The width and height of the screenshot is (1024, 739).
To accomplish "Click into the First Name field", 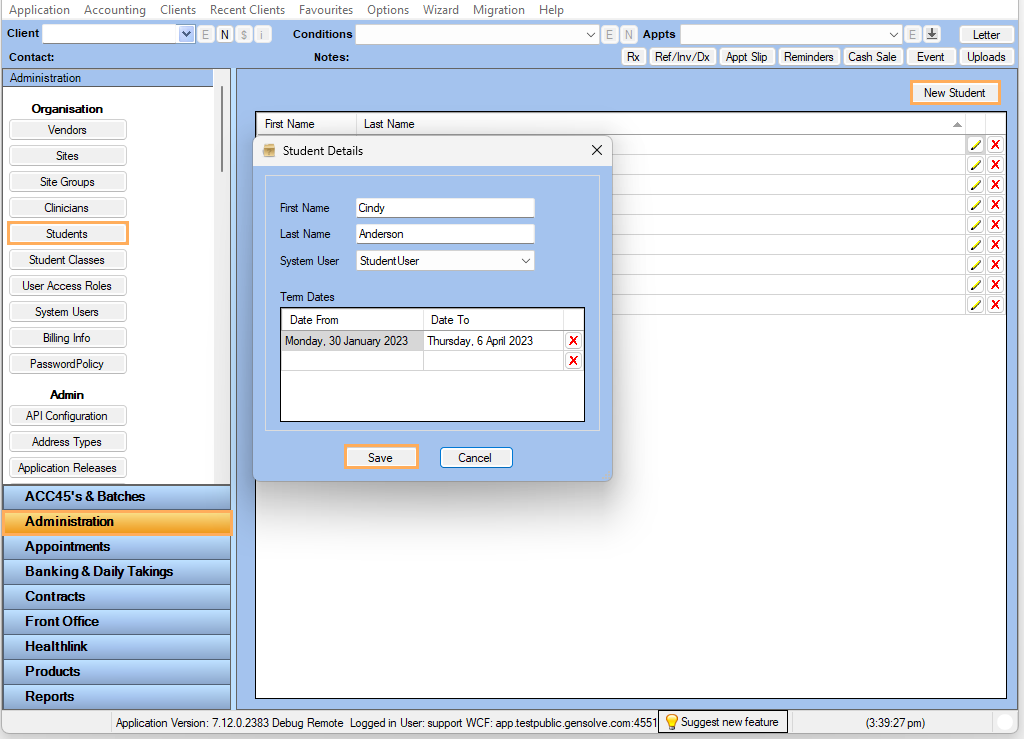I will (x=445, y=208).
